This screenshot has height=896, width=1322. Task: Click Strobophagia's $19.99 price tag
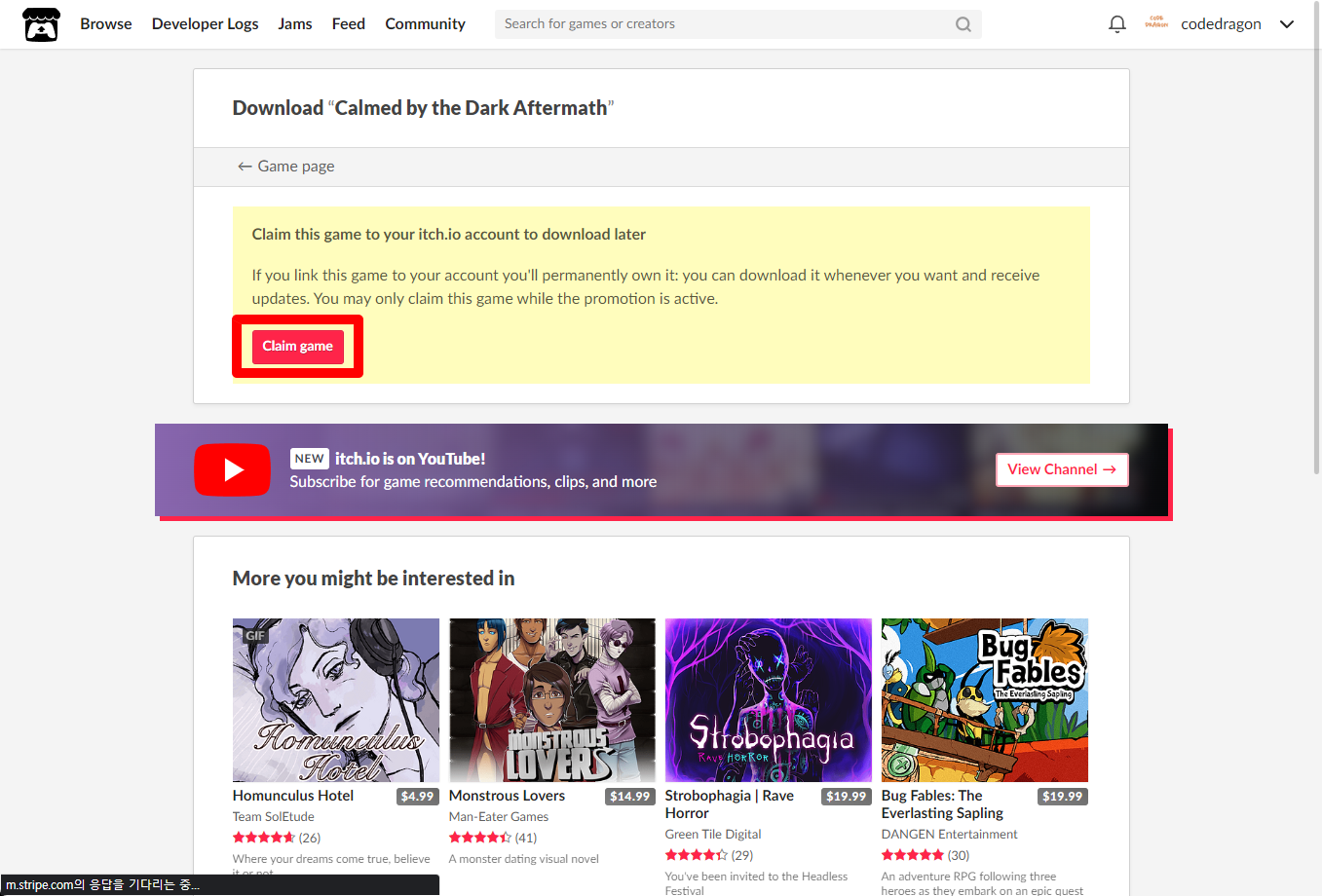point(846,797)
